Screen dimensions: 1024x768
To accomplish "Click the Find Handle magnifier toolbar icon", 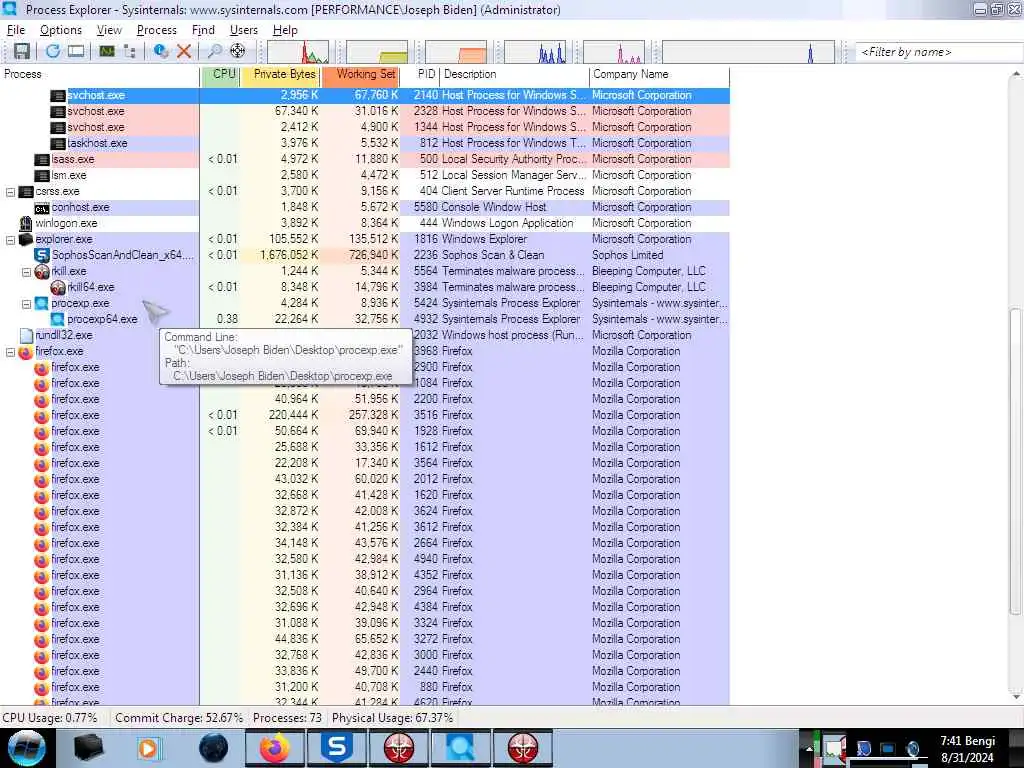I will click(x=214, y=51).
